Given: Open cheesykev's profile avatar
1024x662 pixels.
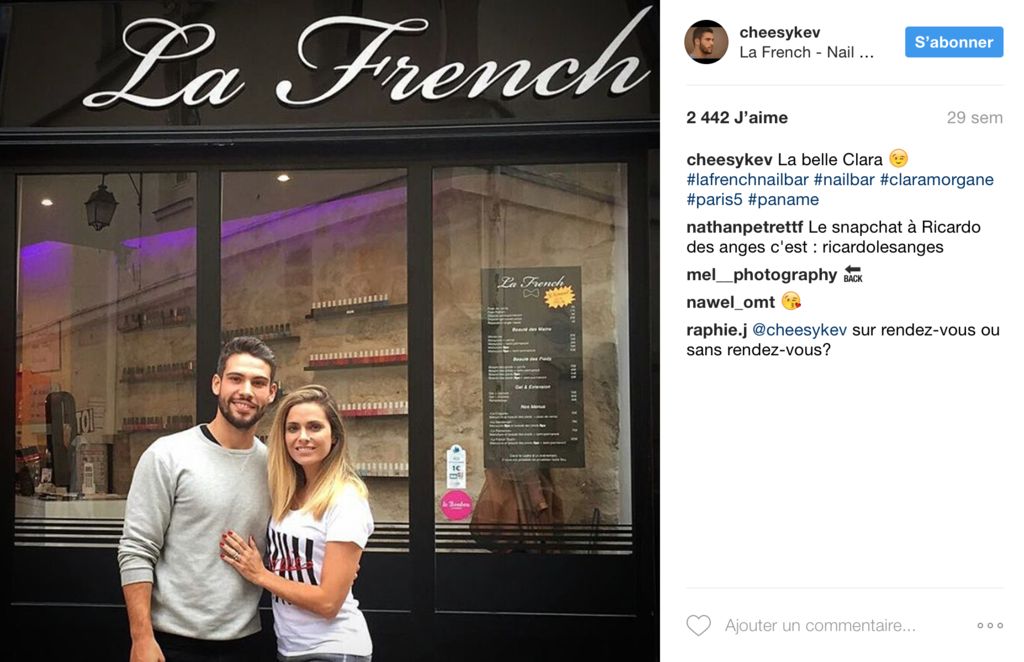Looking at the screenshot, I should [706, 42].
